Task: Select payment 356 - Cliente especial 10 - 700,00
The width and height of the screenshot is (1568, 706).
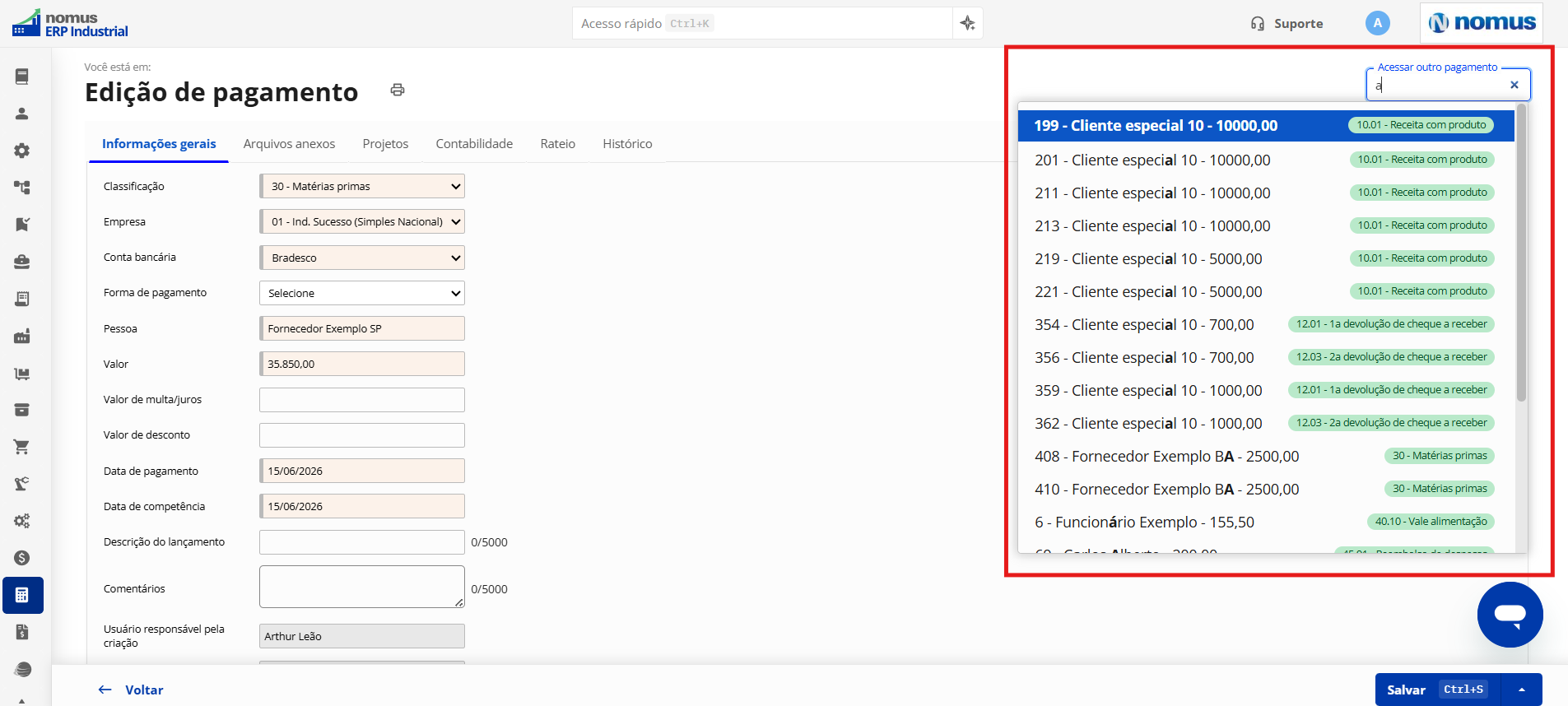Action: 1266,357
